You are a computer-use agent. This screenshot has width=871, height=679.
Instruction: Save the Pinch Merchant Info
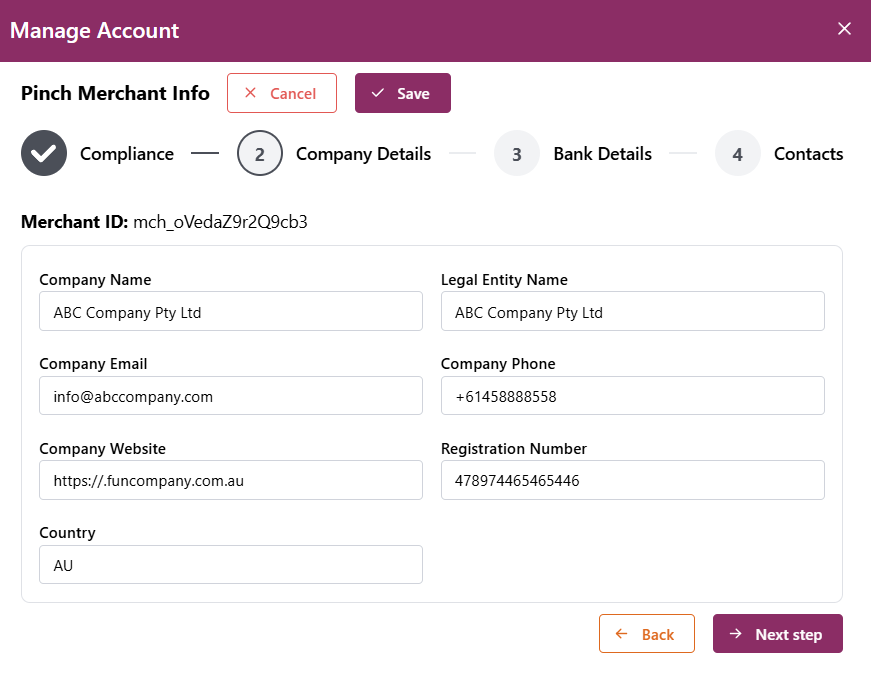403,93
